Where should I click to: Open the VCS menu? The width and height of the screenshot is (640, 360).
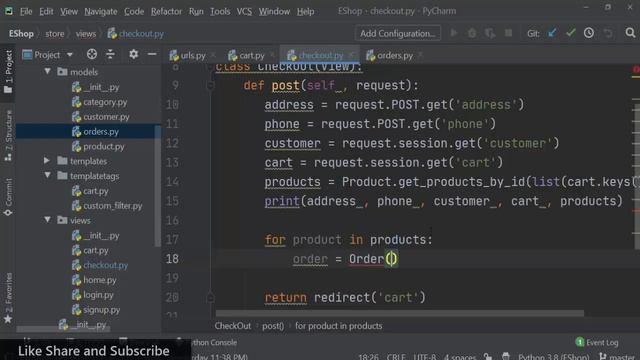244,11
